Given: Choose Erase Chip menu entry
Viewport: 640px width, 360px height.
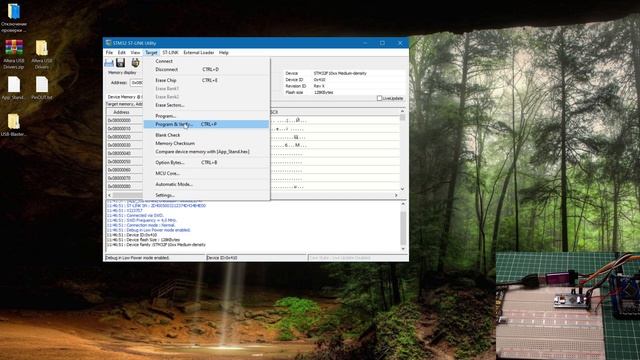Looking at the screenshot, I should pyautogui.click(x=206, y=80).
